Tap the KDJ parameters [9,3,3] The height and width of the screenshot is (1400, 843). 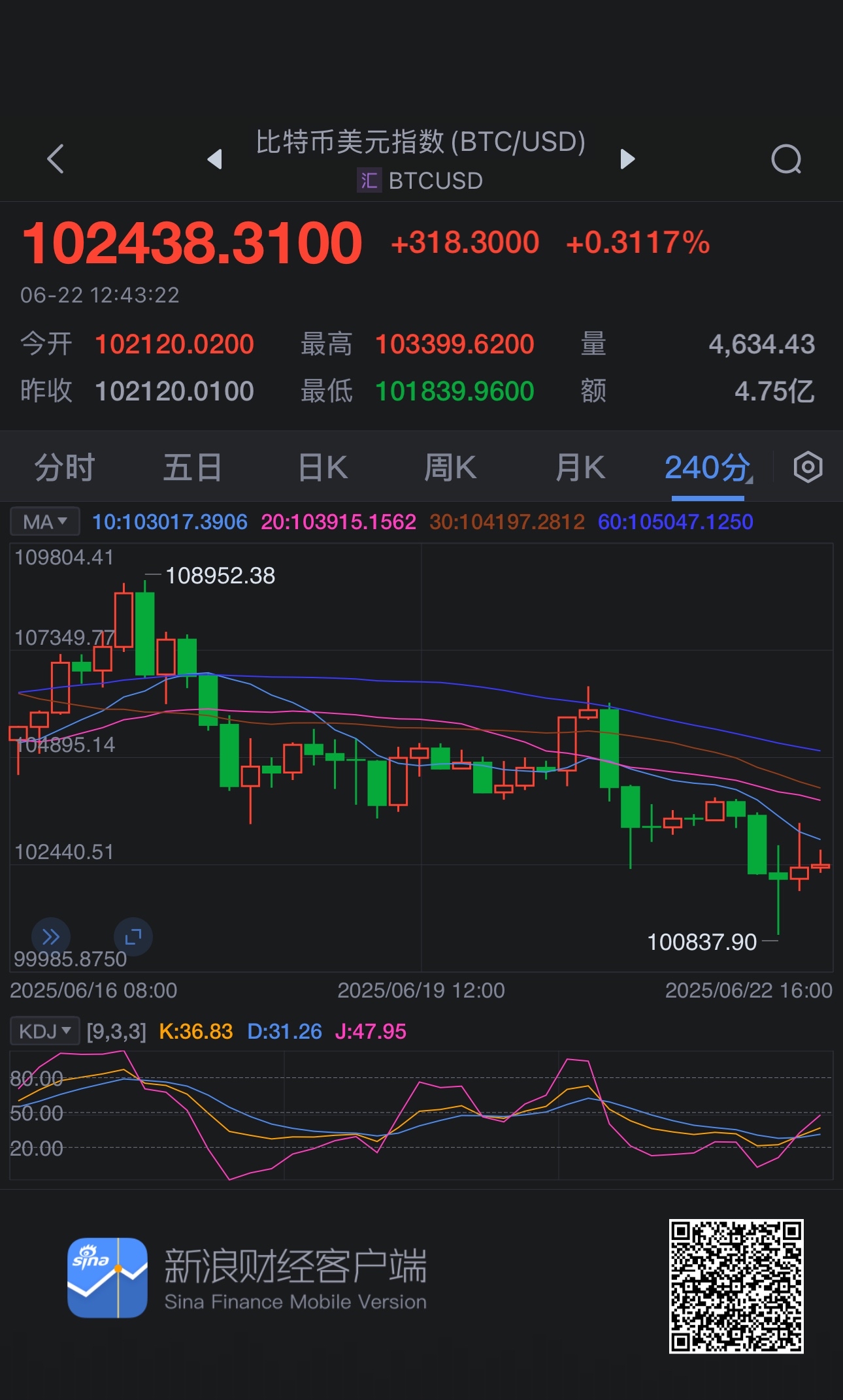(x=116, y=1032)
